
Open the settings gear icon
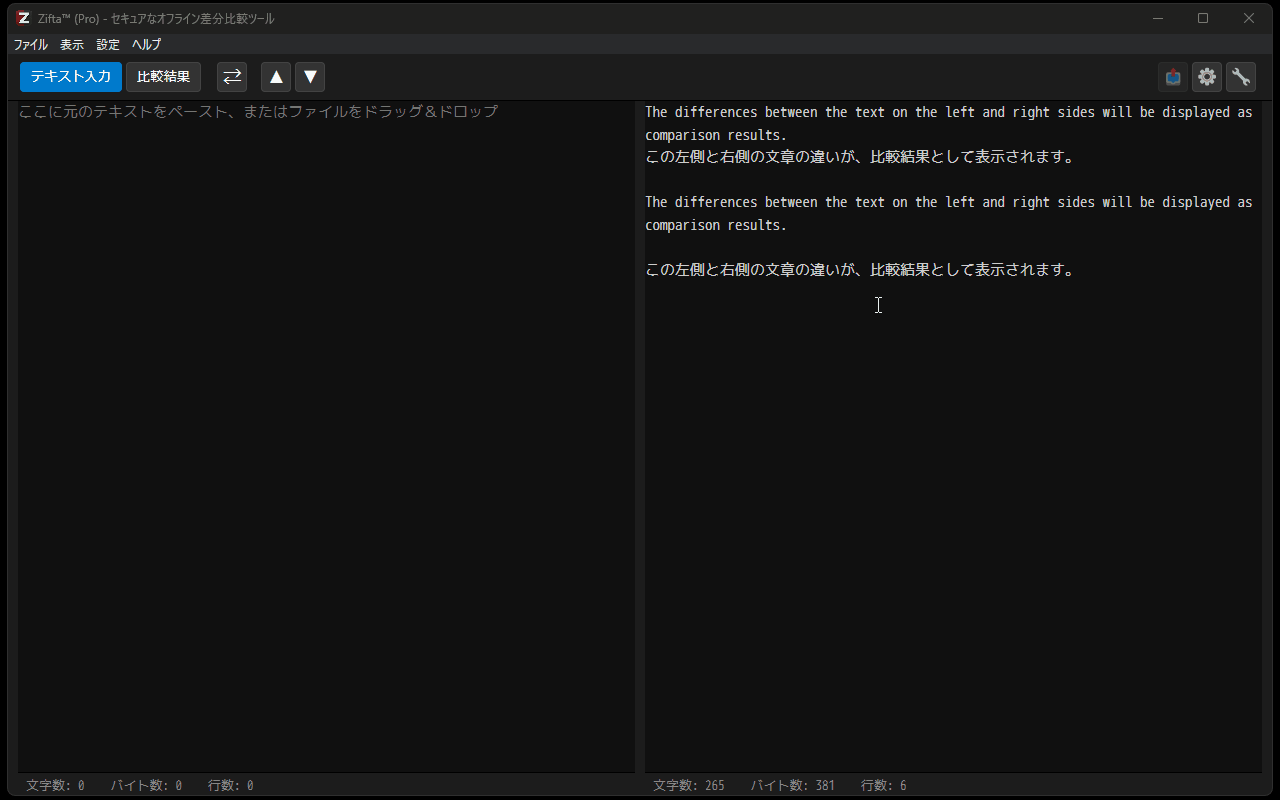click(x=1207, y=77)
